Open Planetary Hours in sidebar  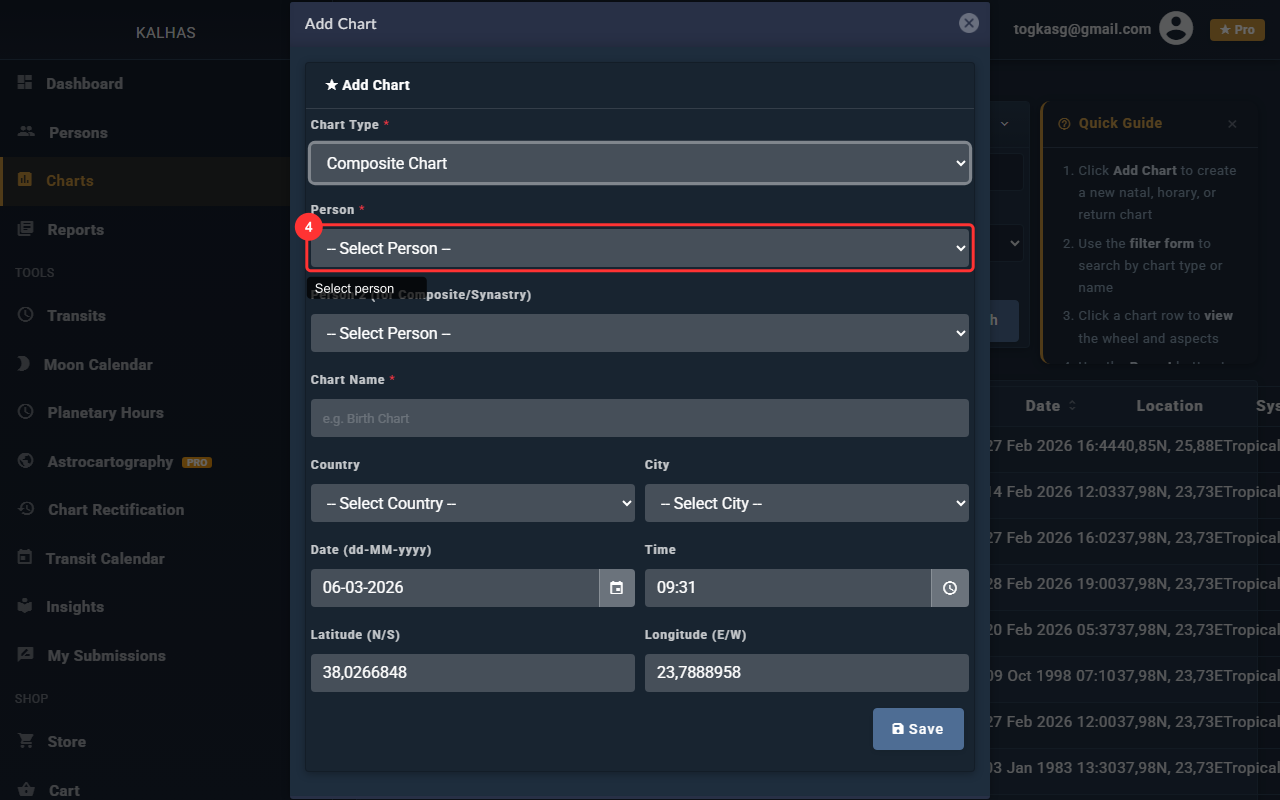pyautogui.click(x=105, y=412)
